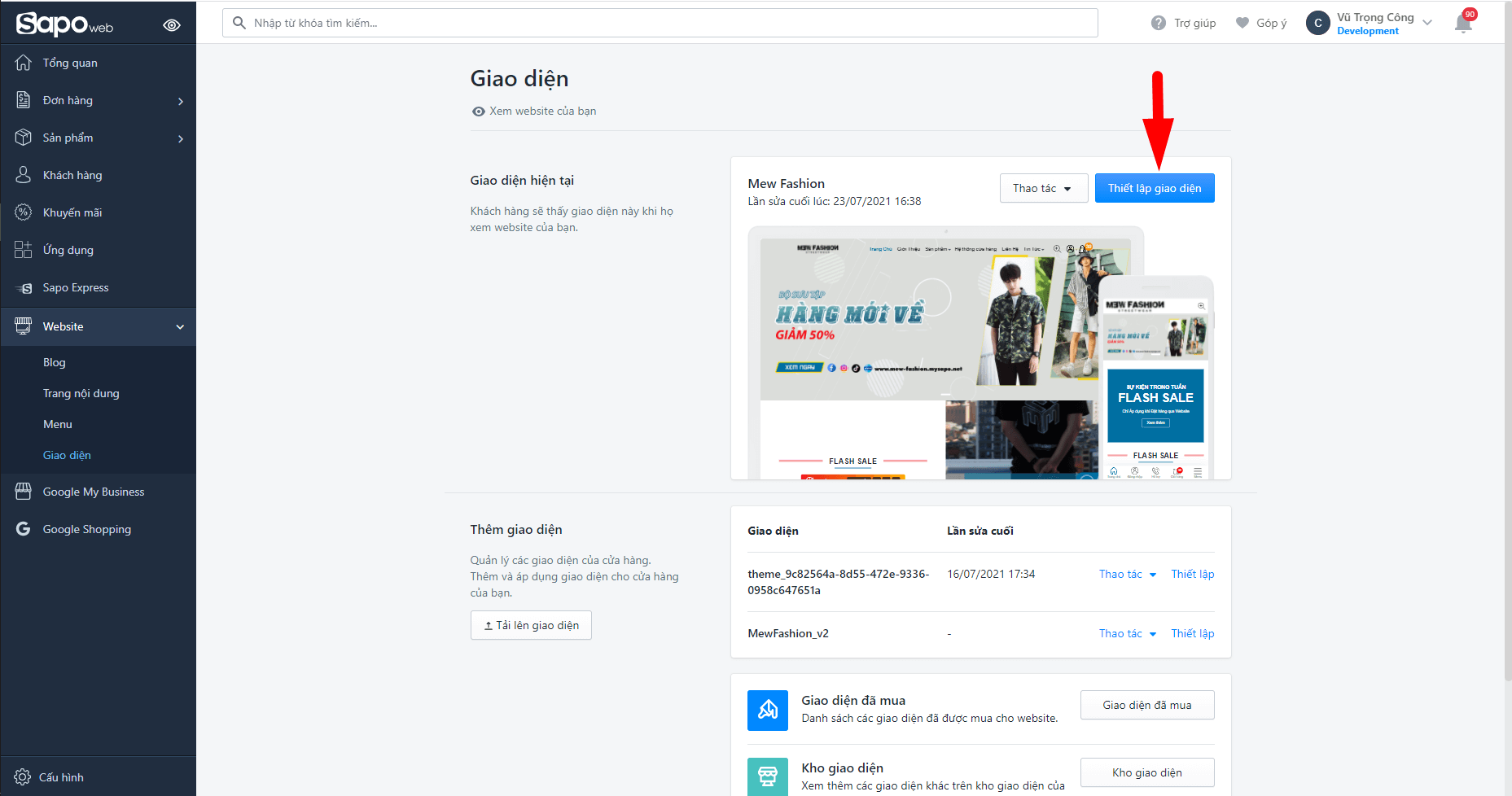
Task: Open the account dropdown arrow
Action: 1427,23
